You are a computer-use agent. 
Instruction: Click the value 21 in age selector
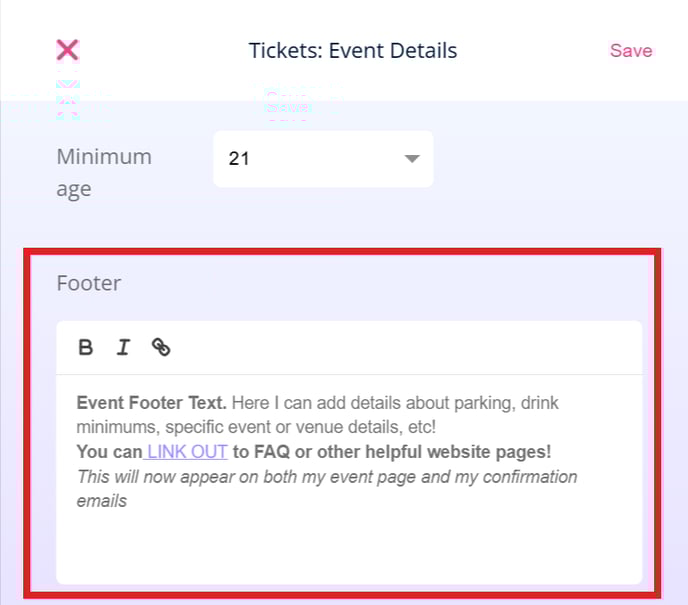coord(239,159)
